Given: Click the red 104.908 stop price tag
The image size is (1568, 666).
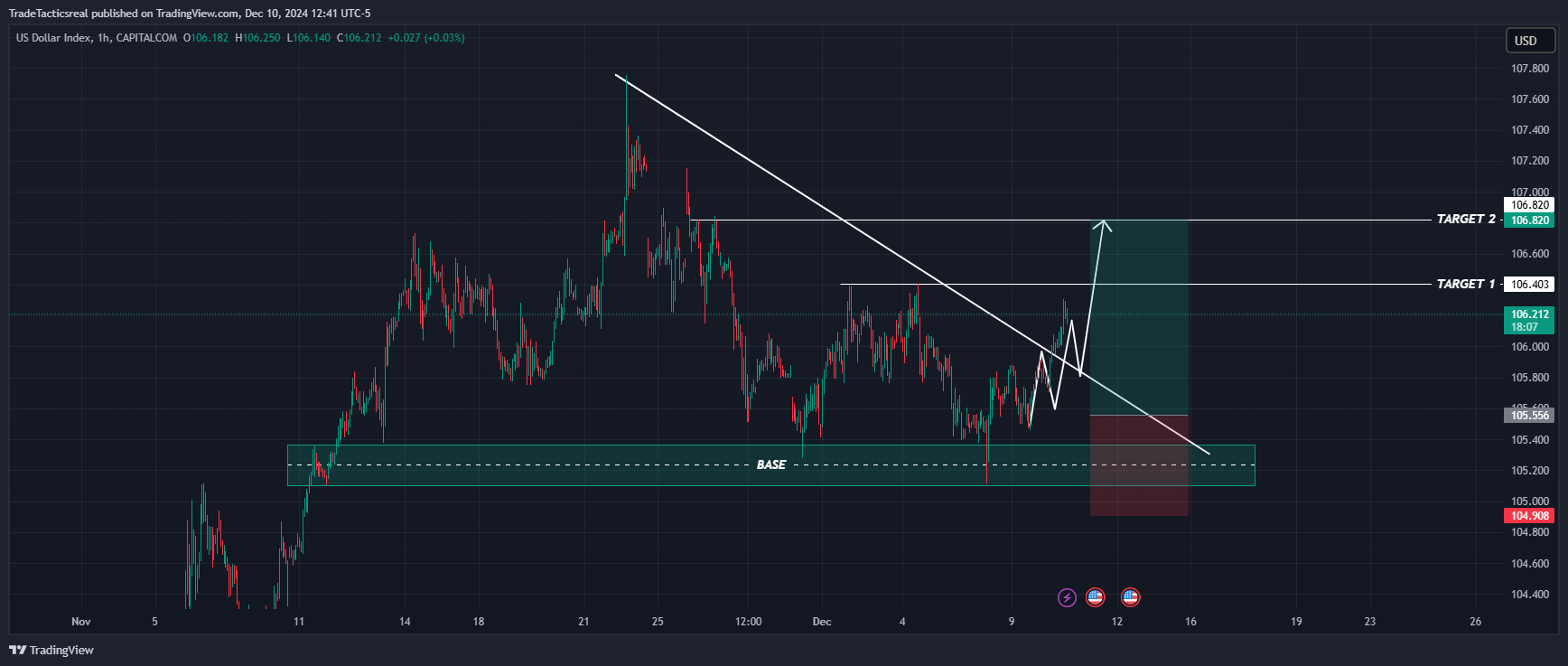Looking at the screenshot, I should 1529,516.
